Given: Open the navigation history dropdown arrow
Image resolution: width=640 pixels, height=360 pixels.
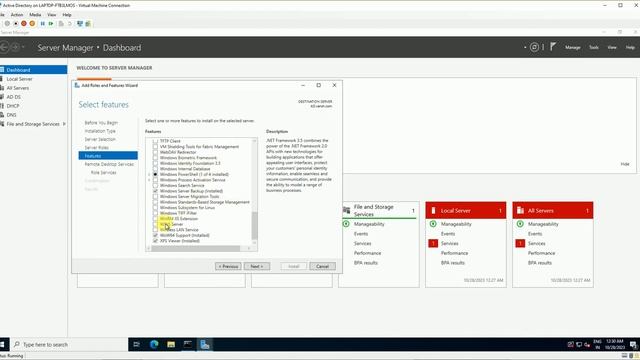Looking at the screenshot, I should click(x=23, y=47).
